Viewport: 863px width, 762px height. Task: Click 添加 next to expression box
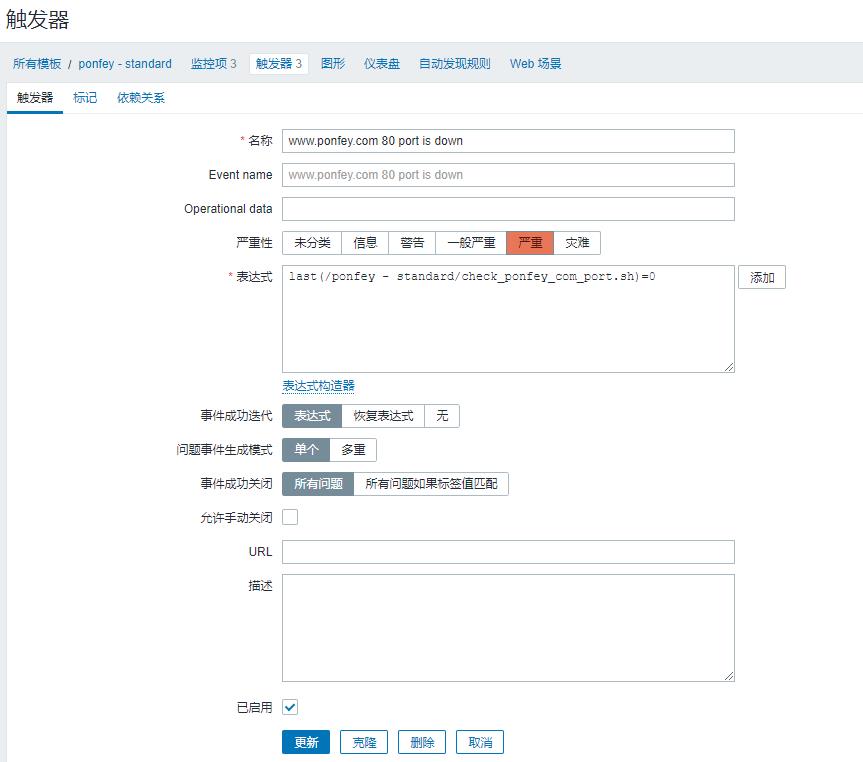(762, 277)
